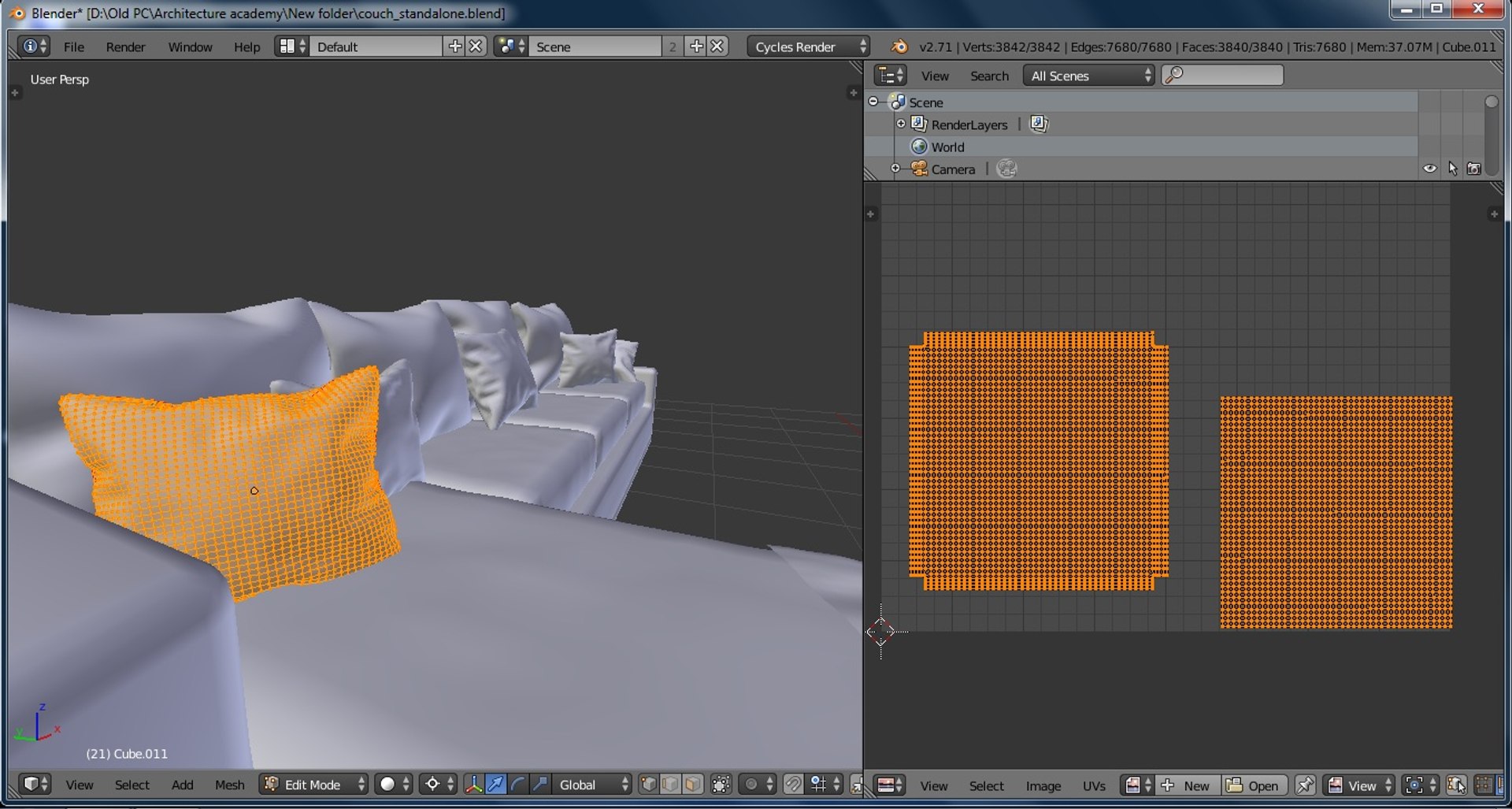Select the scale manipulator icon
The image size is (1512, 809).
(x=539, y=785)
